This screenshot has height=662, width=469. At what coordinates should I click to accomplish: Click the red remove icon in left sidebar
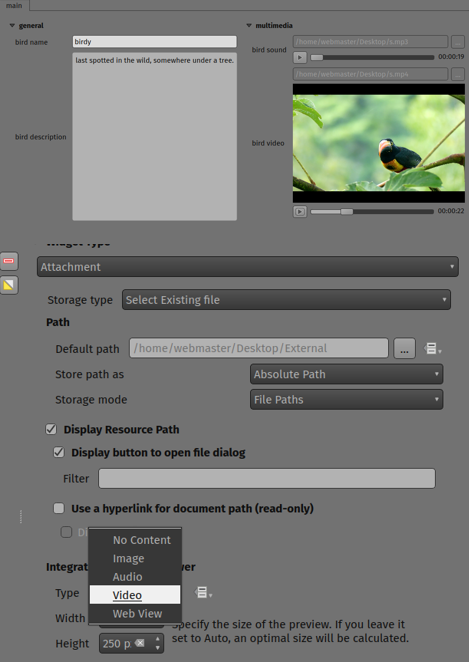click(x=9, y=261)
